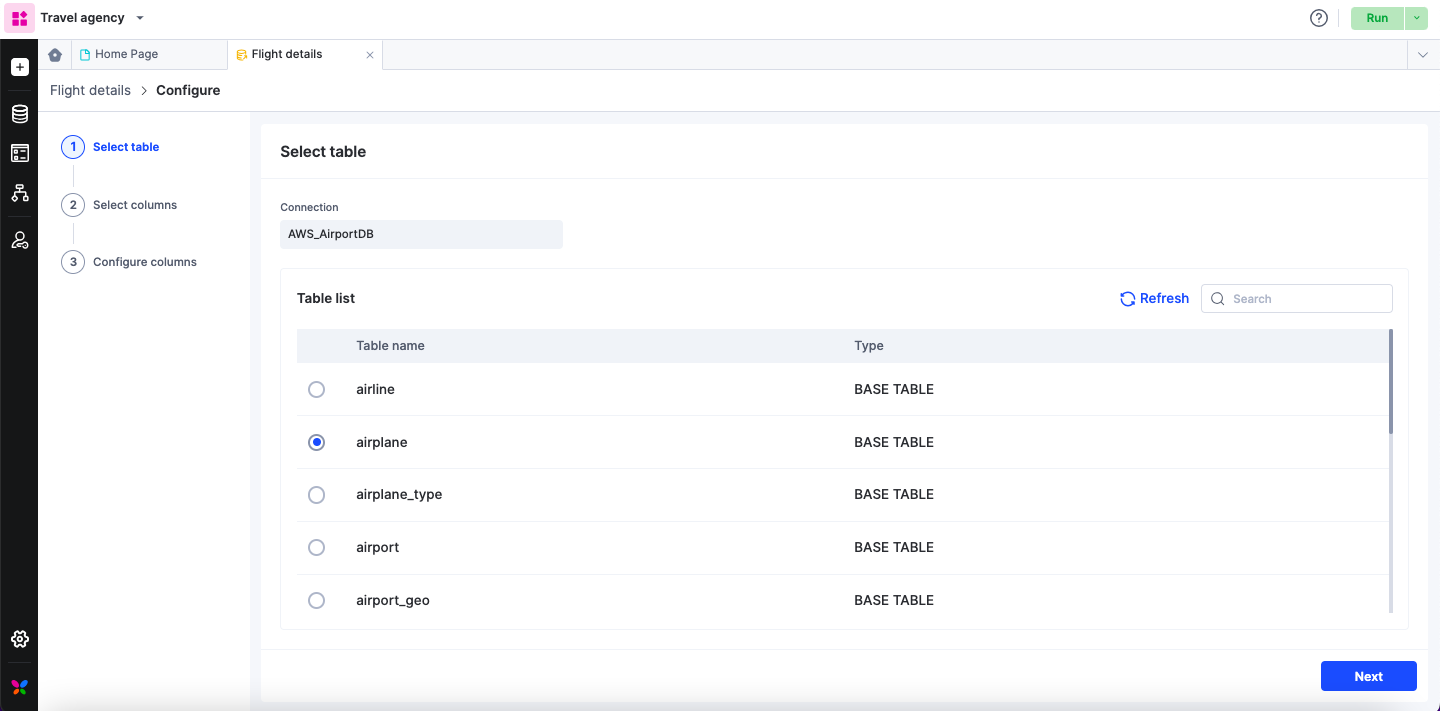1440x711 pixels.
Task: Click BASE TABLE in airport_geo row
Action: pyautogui.click(x=894, y=600)
